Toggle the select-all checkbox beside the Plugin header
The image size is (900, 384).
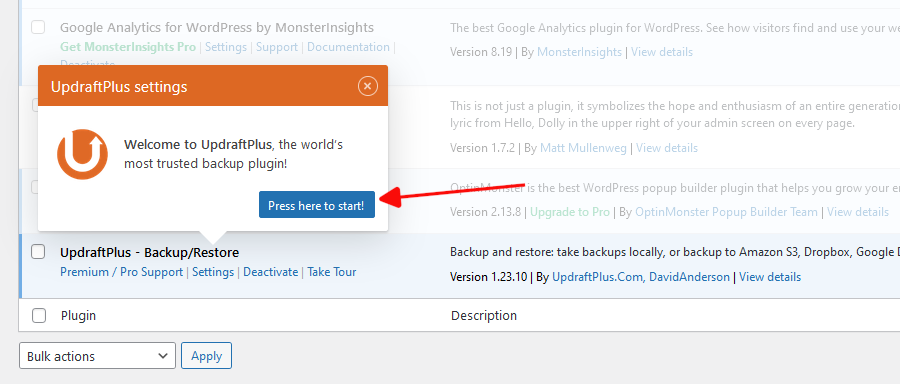(39, 315)
